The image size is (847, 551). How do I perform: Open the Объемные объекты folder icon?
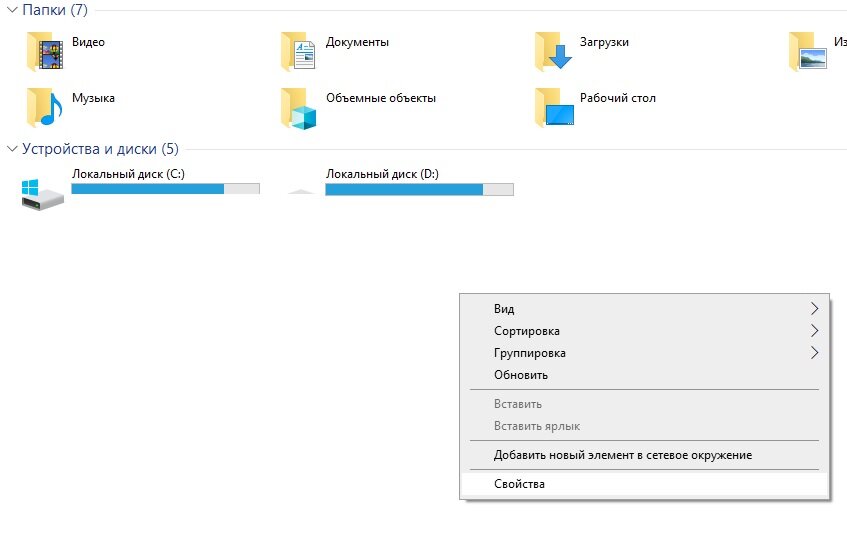tap(298, 109)
